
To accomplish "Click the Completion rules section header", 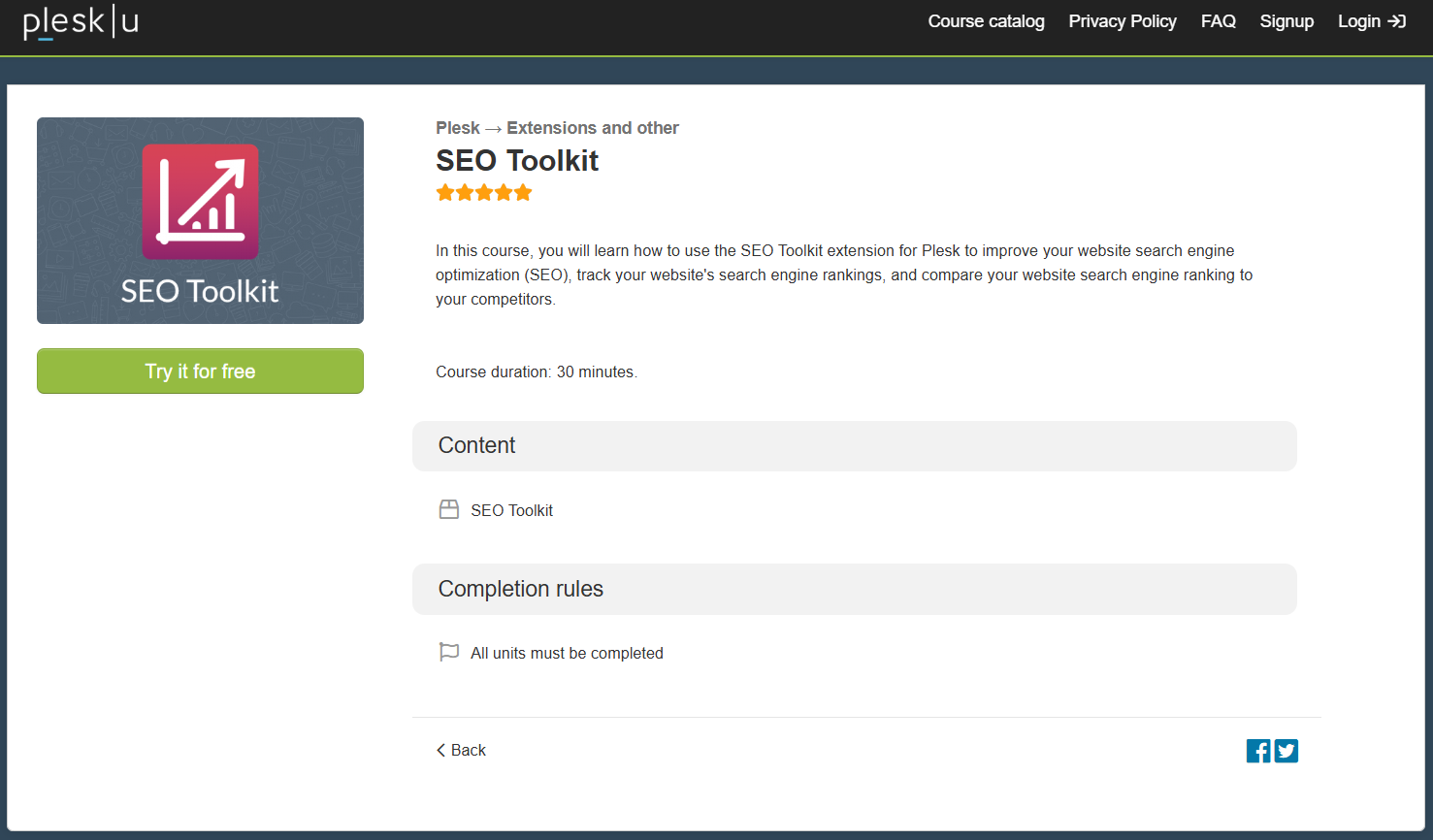I will pos(855,589).
